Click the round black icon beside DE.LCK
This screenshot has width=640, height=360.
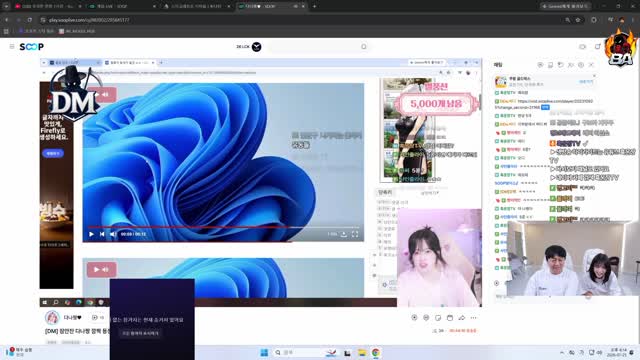coord(256,47)
